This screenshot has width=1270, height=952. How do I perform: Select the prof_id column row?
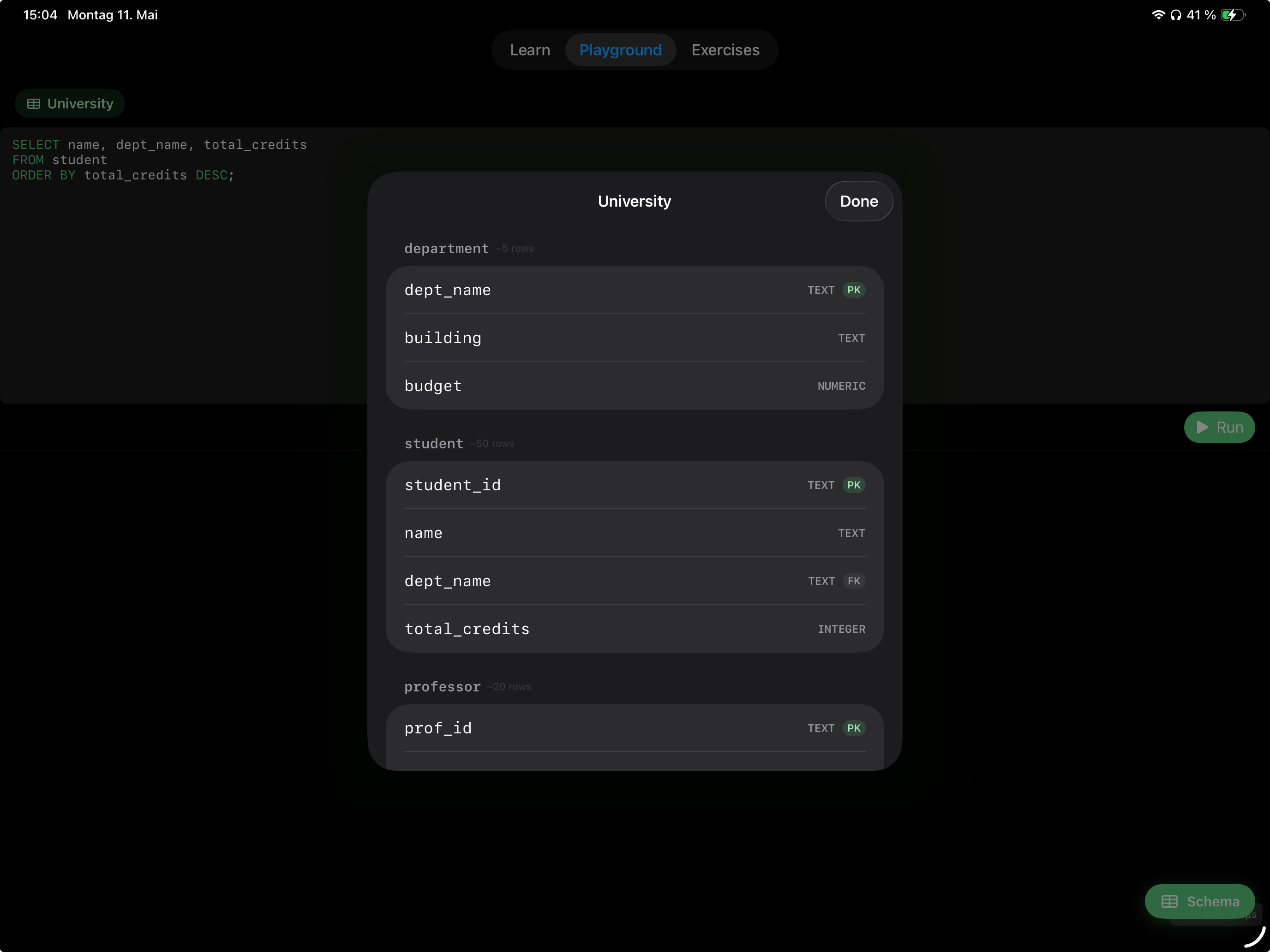coord(635,728)
